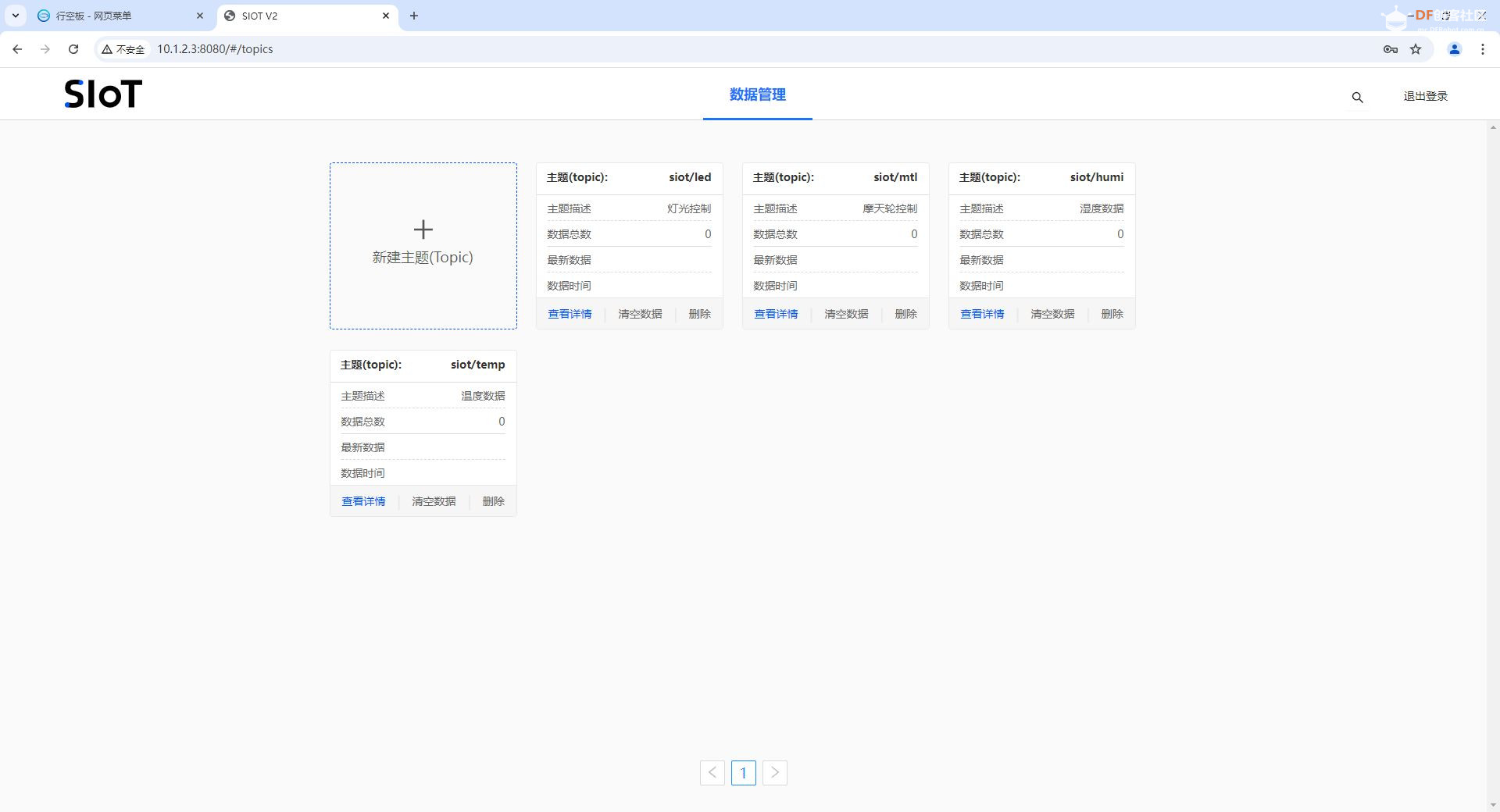Click 数据总数 label in siot/led card

point(569,234)
